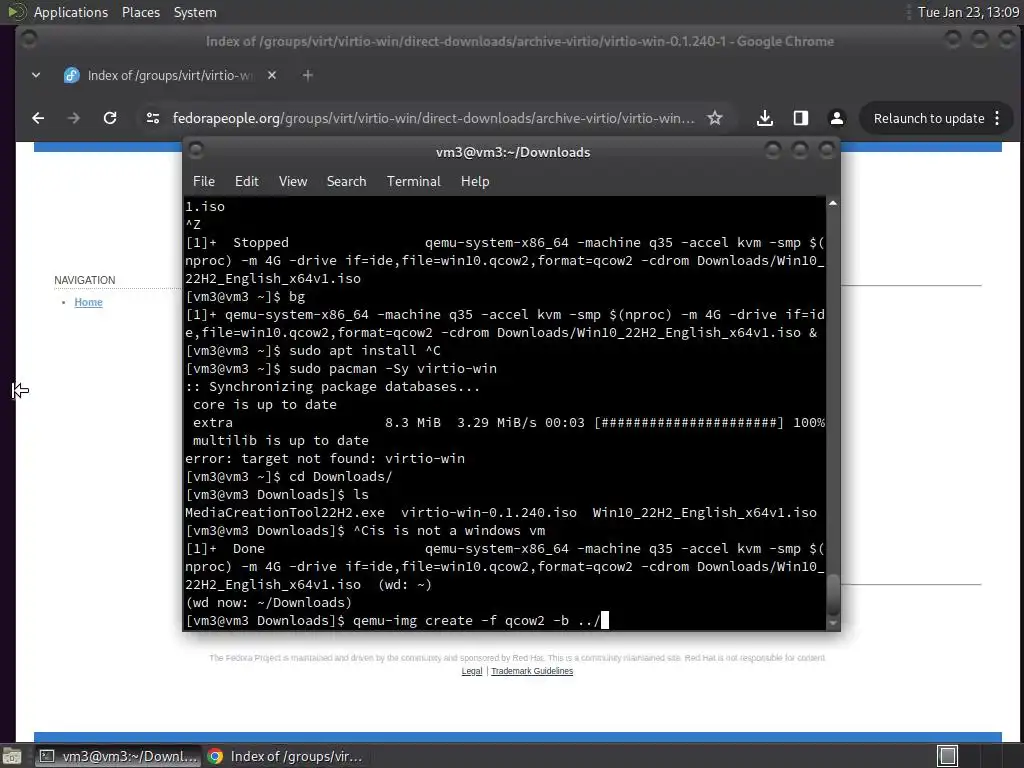1024x768 pixels.
Task: Click 'error: target not found: virtio-win' line
Action: click(325, 458)
